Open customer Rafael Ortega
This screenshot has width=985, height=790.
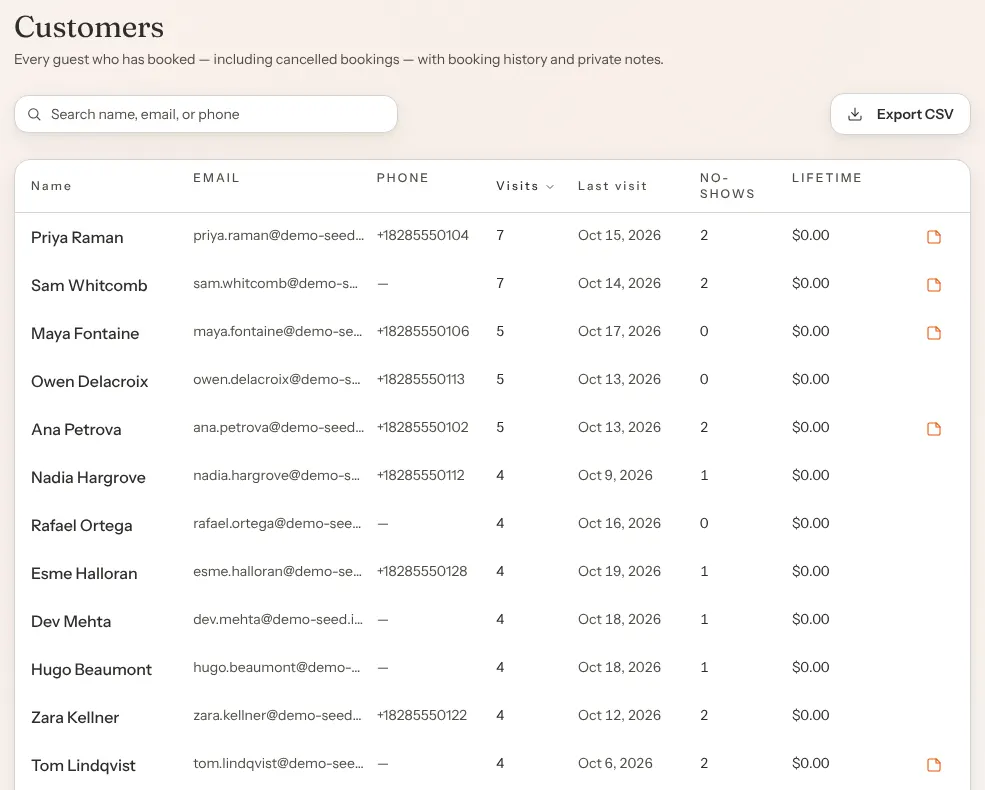(82, 526)
